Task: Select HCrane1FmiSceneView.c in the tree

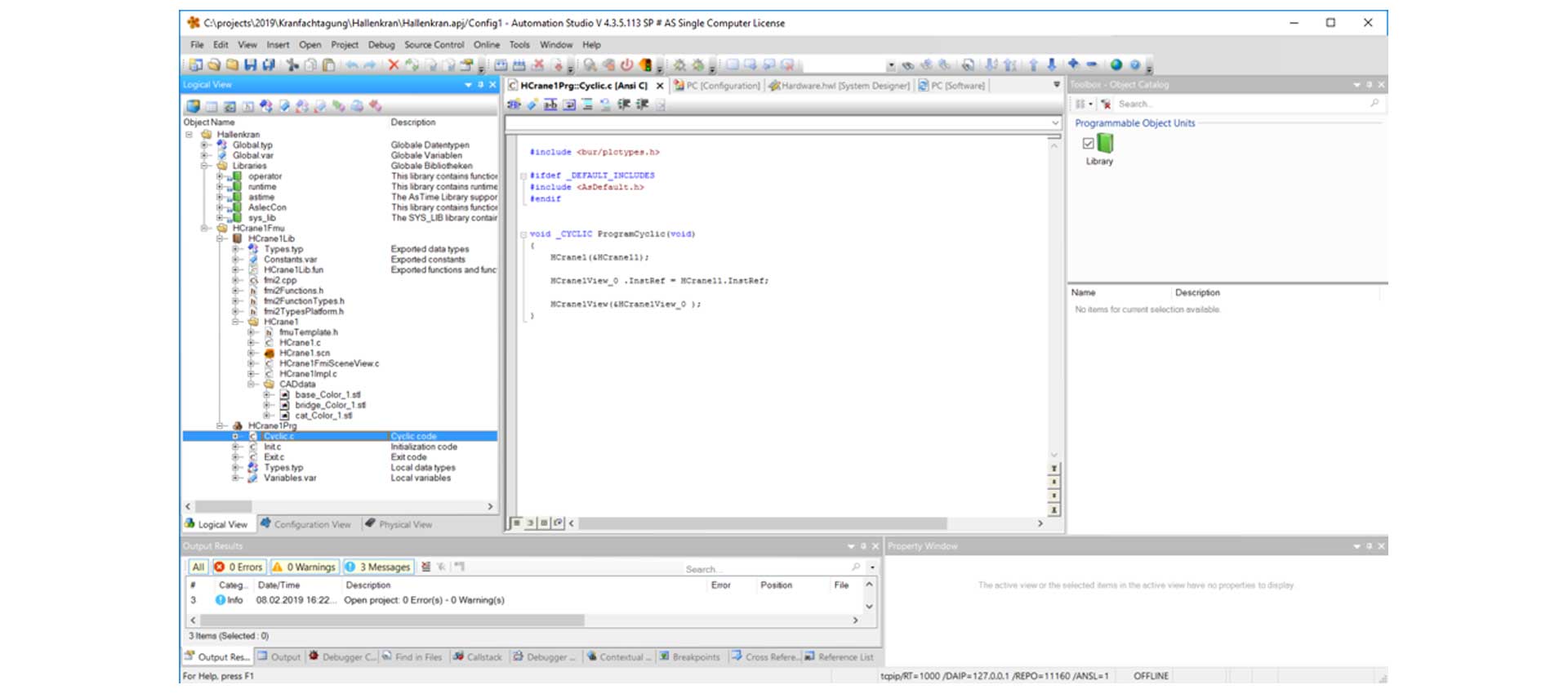Action: pos(329,364)
